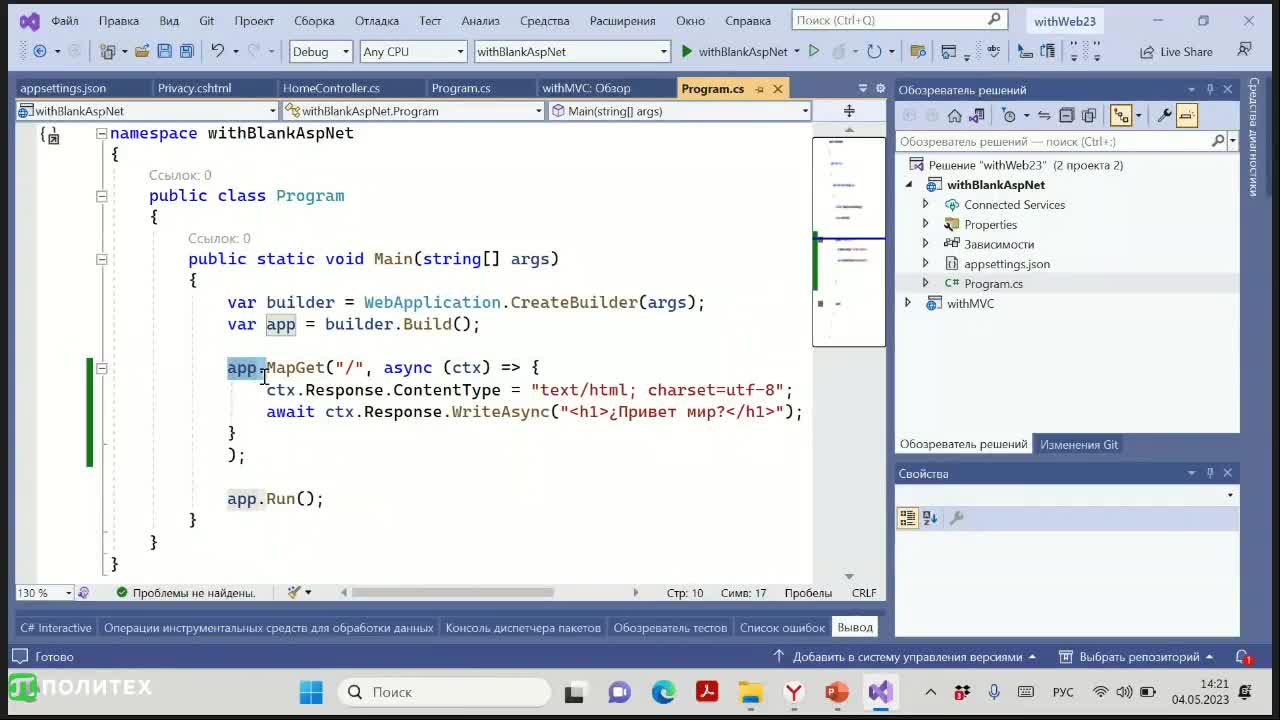Collapse all nodes in Solution Explorer
The height and width of the screenshot is (720, 1280).
click(x=1066, y=116)
